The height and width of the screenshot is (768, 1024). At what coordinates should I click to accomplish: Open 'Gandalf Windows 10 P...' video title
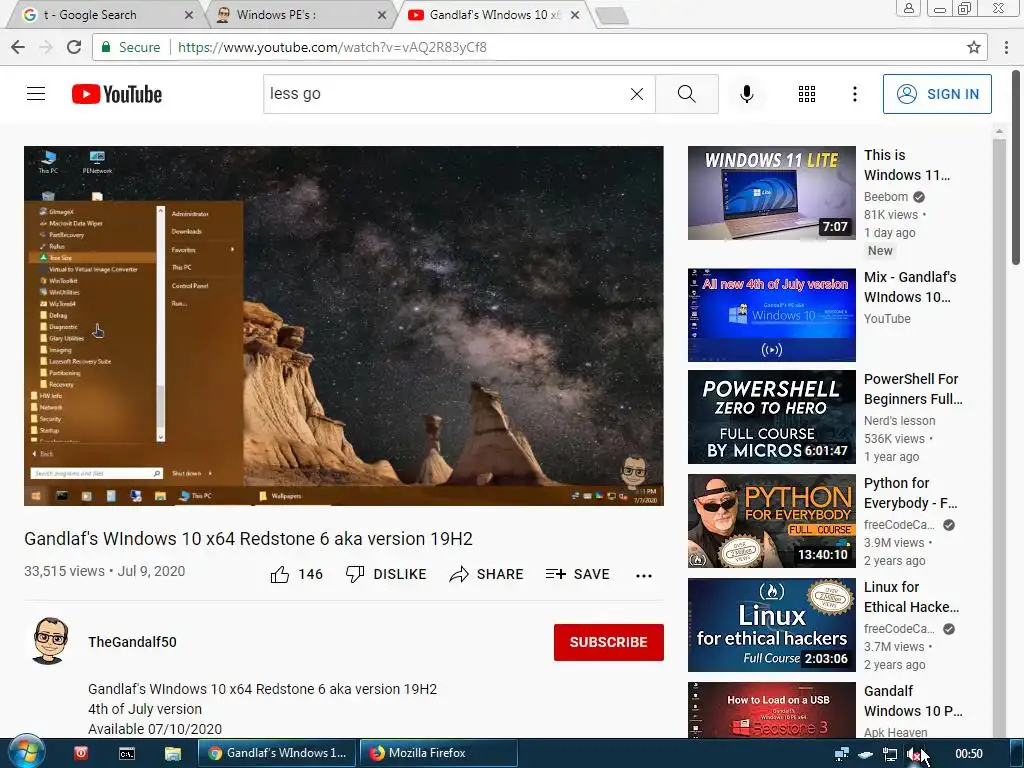(x=912, y=701)
